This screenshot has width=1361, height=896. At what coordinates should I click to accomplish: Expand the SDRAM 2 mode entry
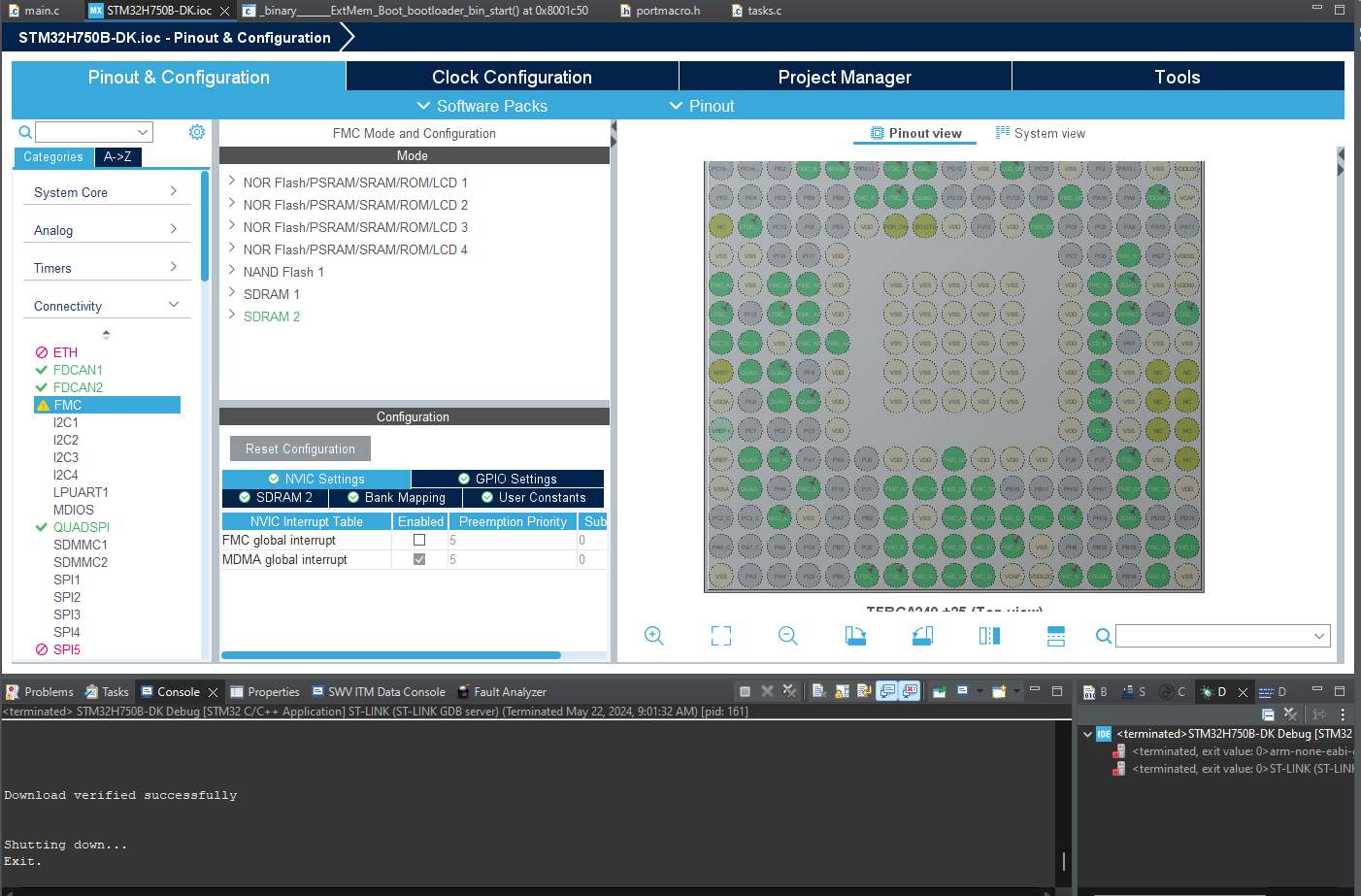click(231, 316)
